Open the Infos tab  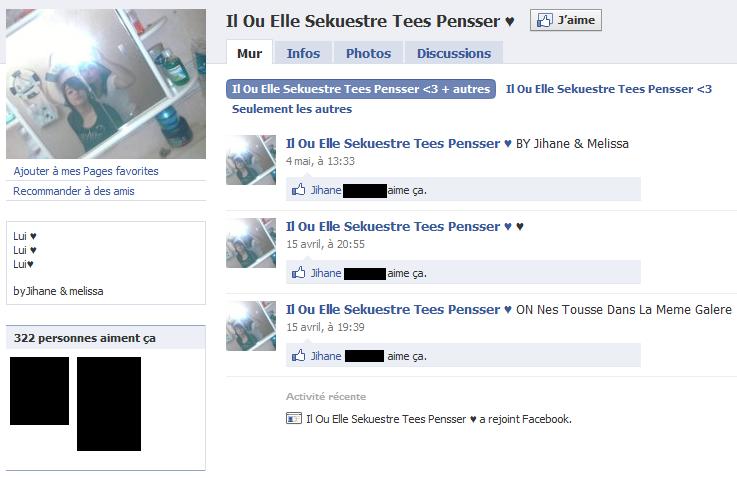[x=303, y=53]
